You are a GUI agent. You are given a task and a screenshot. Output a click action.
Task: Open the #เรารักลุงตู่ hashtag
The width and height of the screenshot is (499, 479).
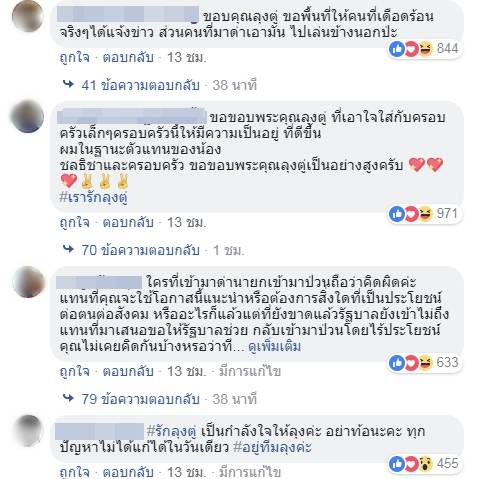click(93, 198)
